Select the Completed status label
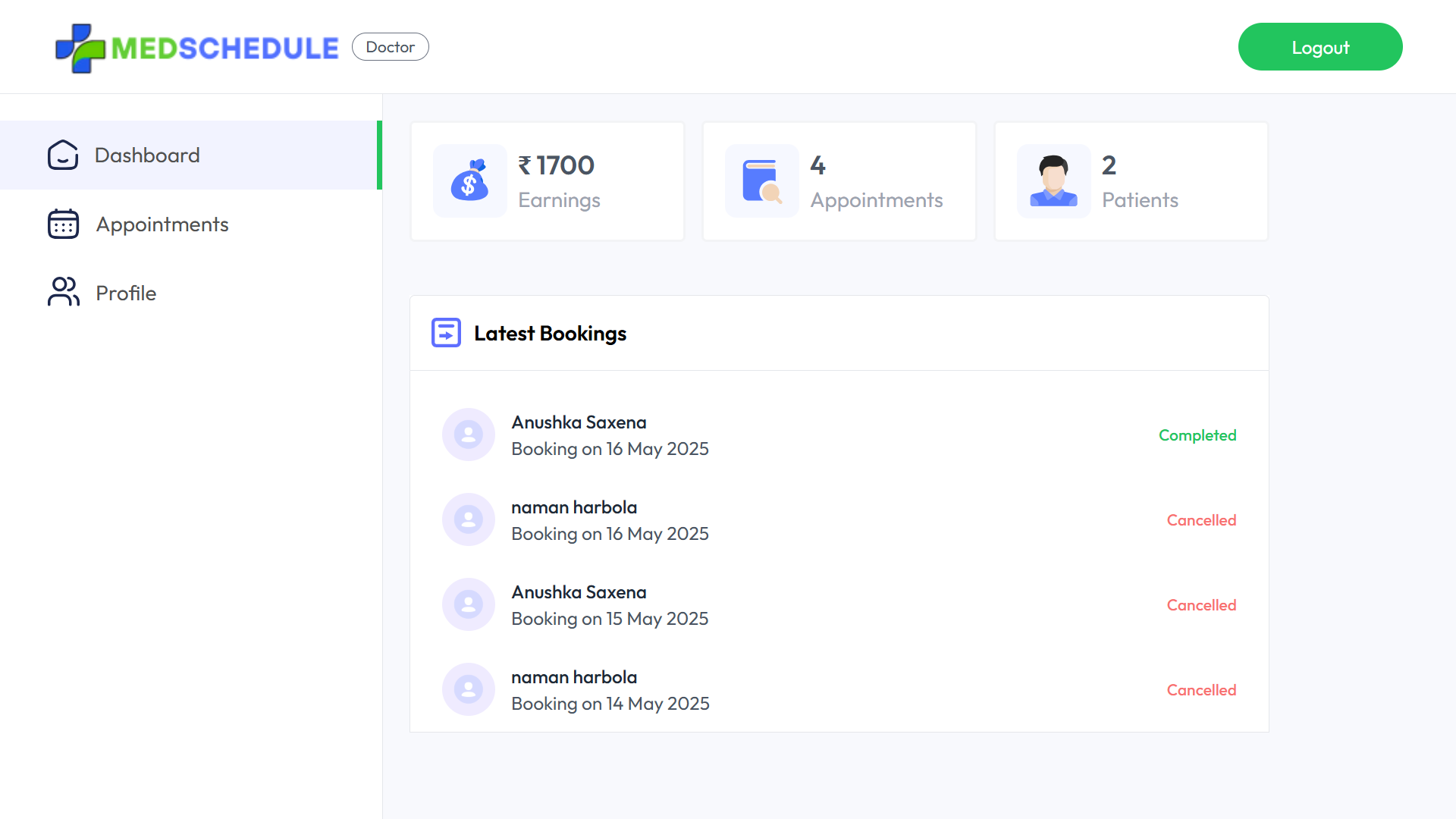The image size is (1456, 819). pyautogui.click(x=1197, y=435)
